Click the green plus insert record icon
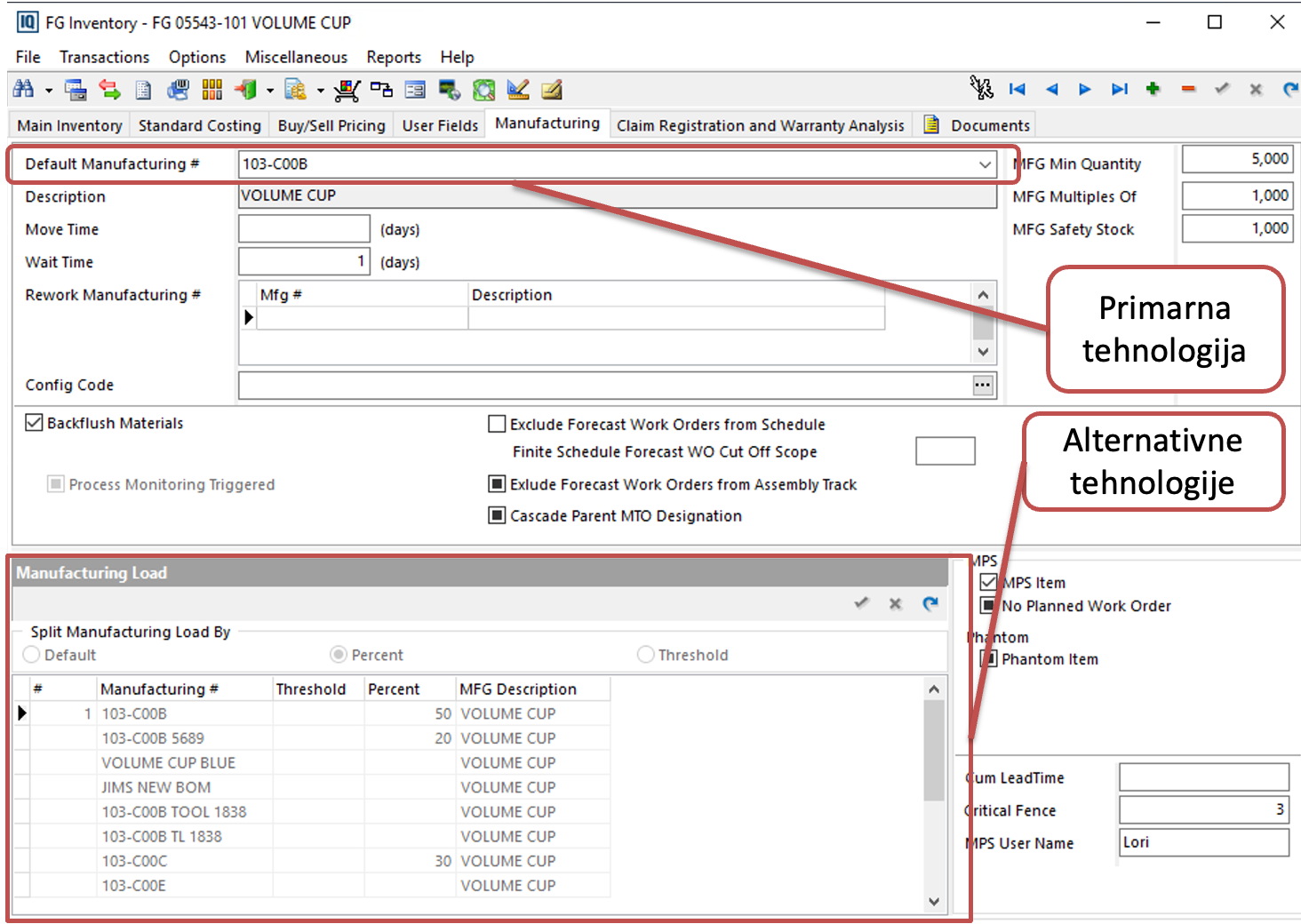 tap(1153, 89)
